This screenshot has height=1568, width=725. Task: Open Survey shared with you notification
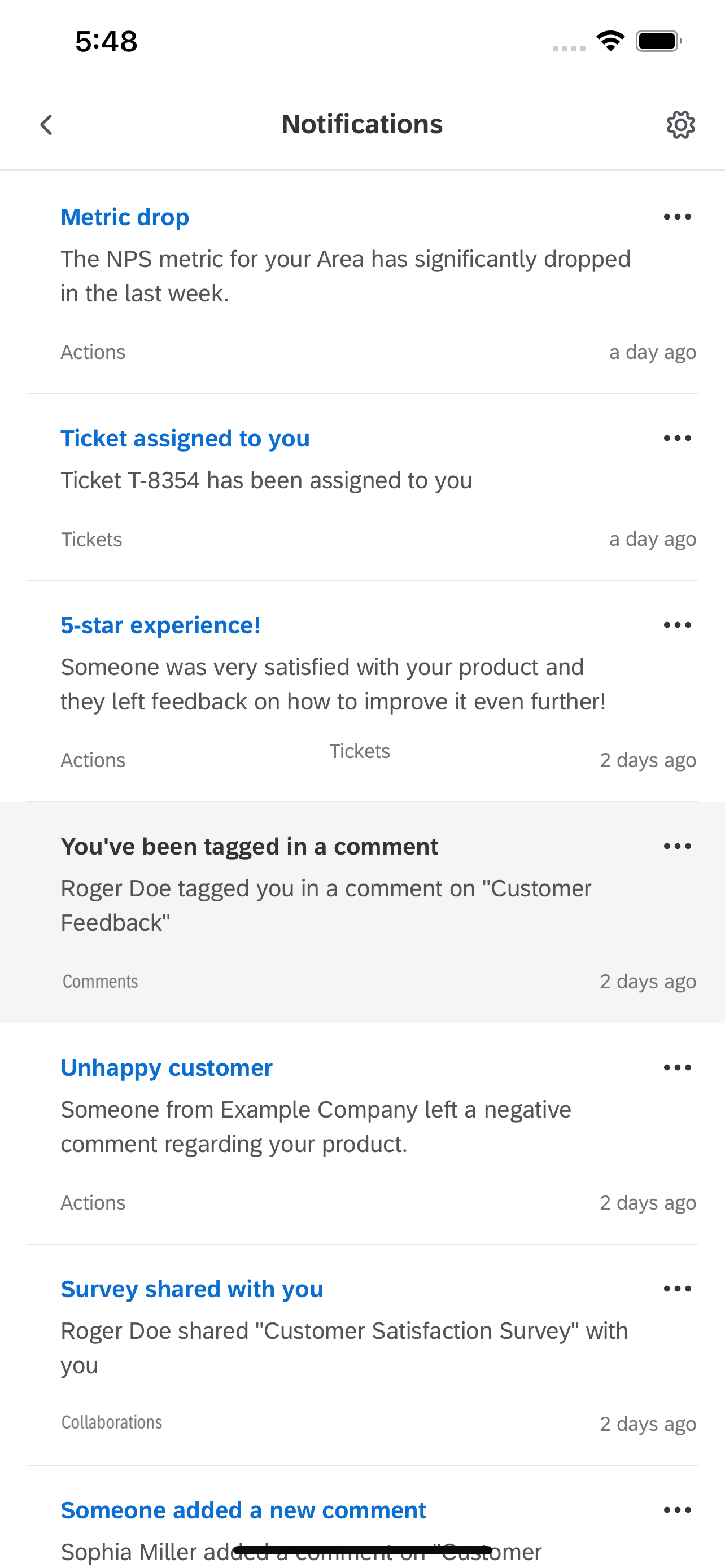(192, 1289)
